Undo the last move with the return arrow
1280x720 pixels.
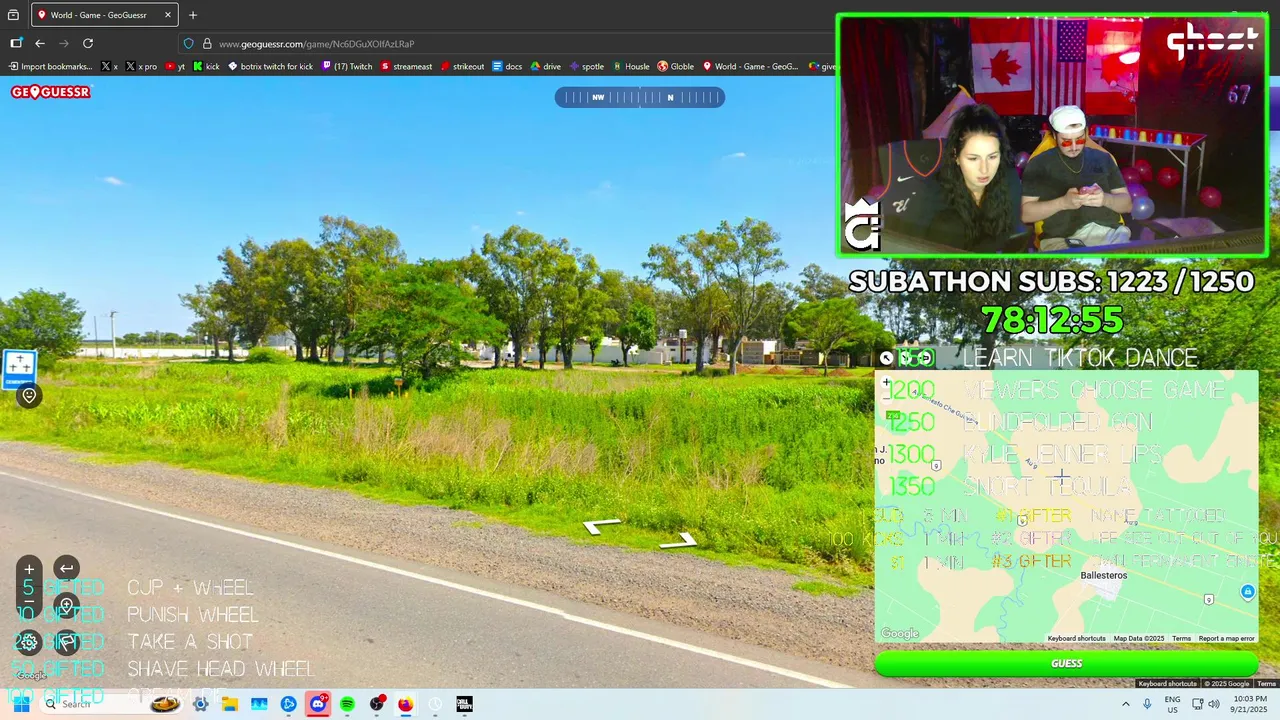pyautogui.click(x=66, y=569)
